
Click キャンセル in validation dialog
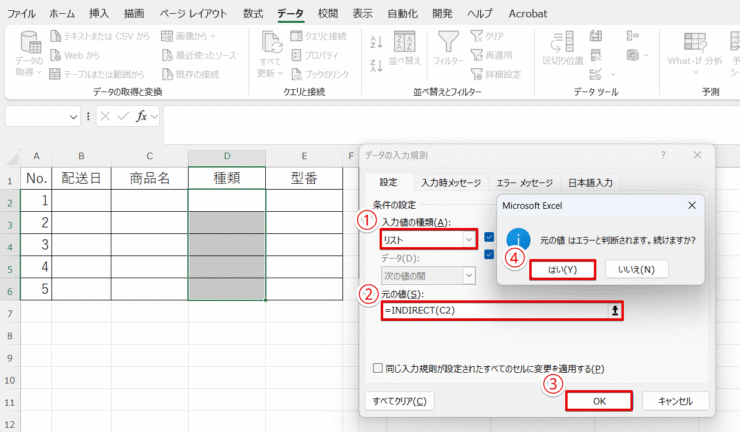tap(675, 401)
